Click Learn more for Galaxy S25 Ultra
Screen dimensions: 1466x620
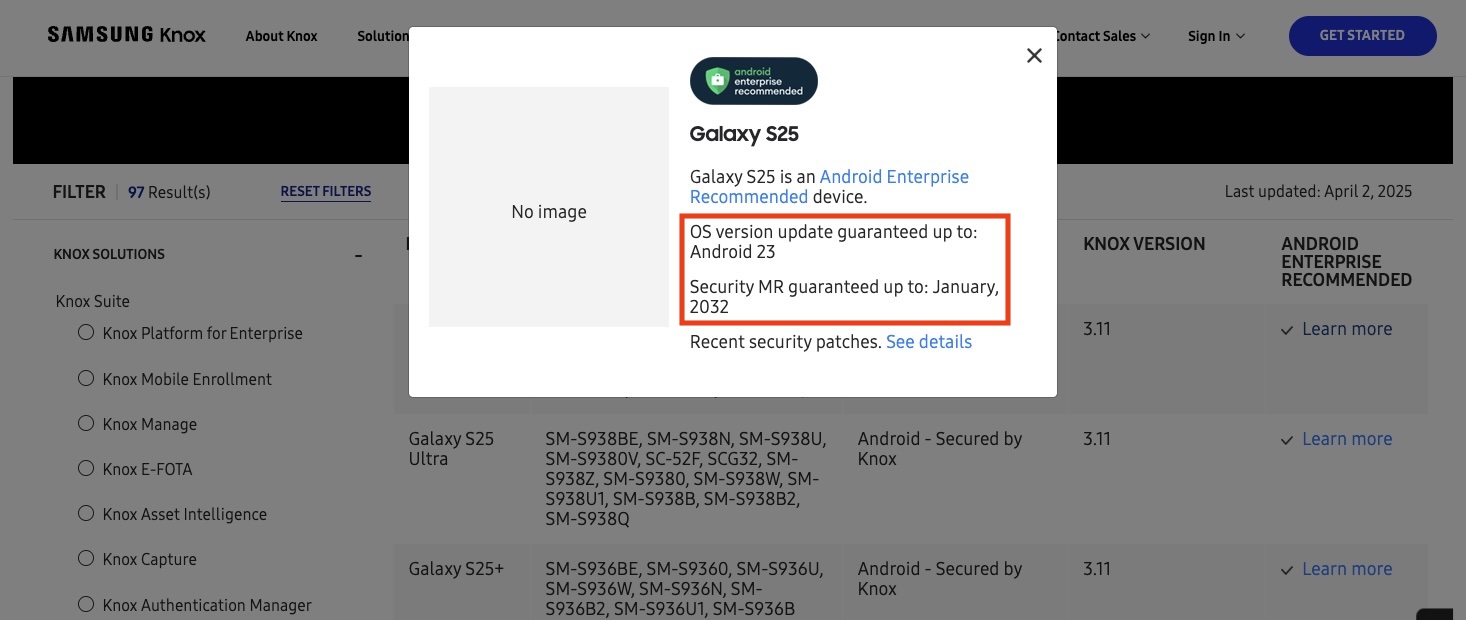pos(1346,439)
